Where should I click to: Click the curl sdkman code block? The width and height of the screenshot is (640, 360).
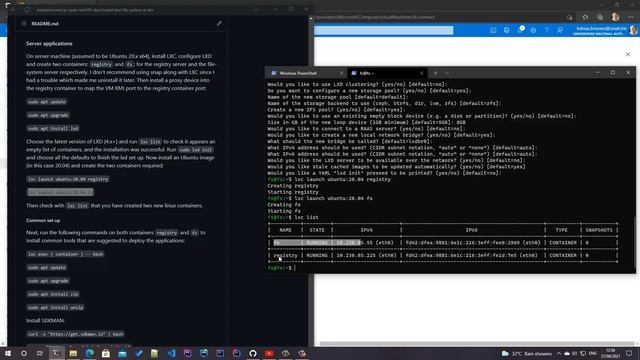tap(75, 334)
